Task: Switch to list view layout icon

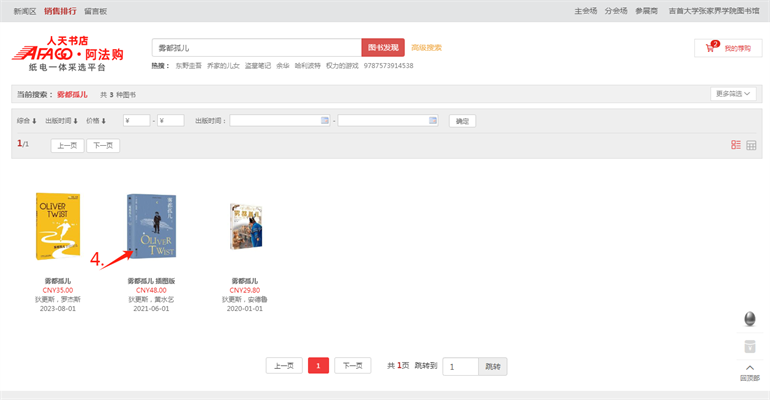Action: pos(736,145)
